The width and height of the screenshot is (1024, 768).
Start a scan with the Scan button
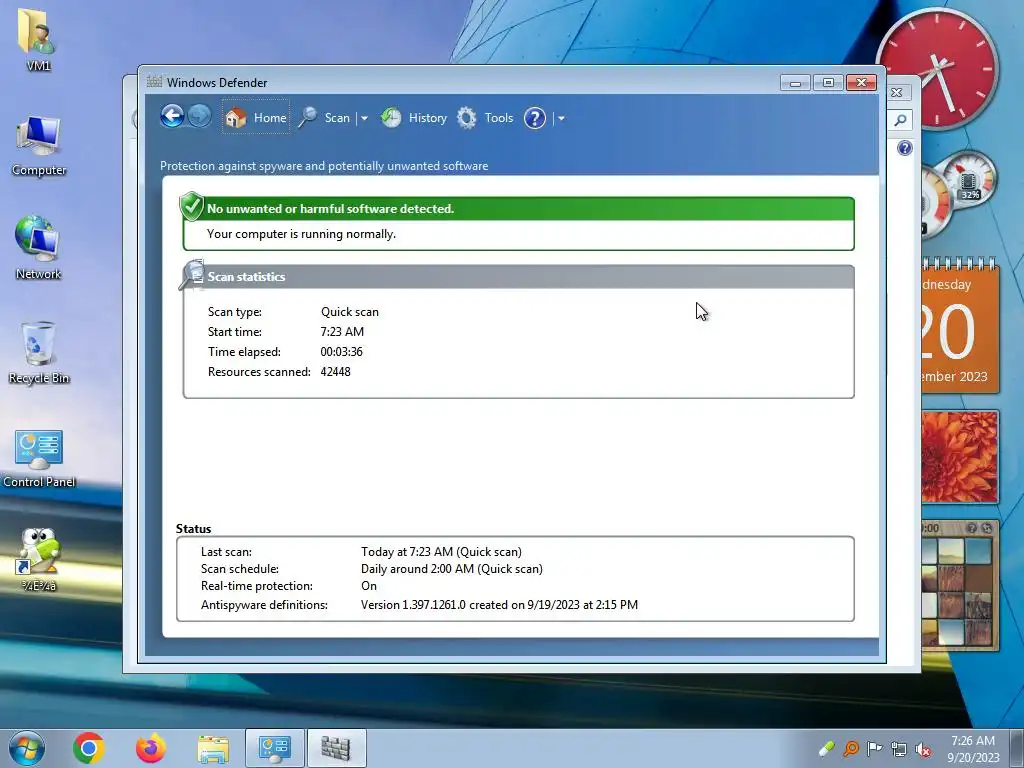click(325, 118)
